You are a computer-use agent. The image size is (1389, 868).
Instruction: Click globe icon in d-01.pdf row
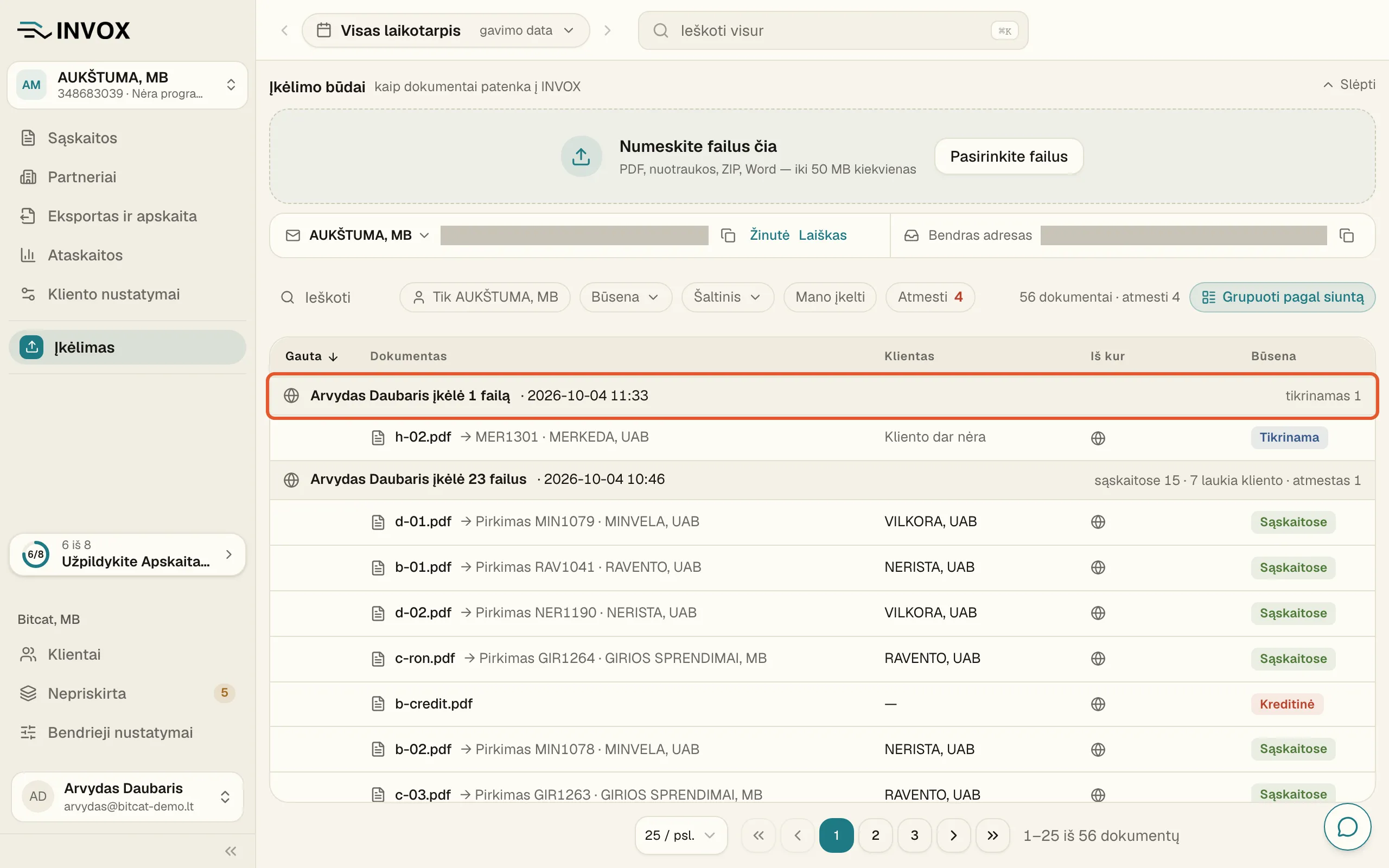(x=1098, y=522)
